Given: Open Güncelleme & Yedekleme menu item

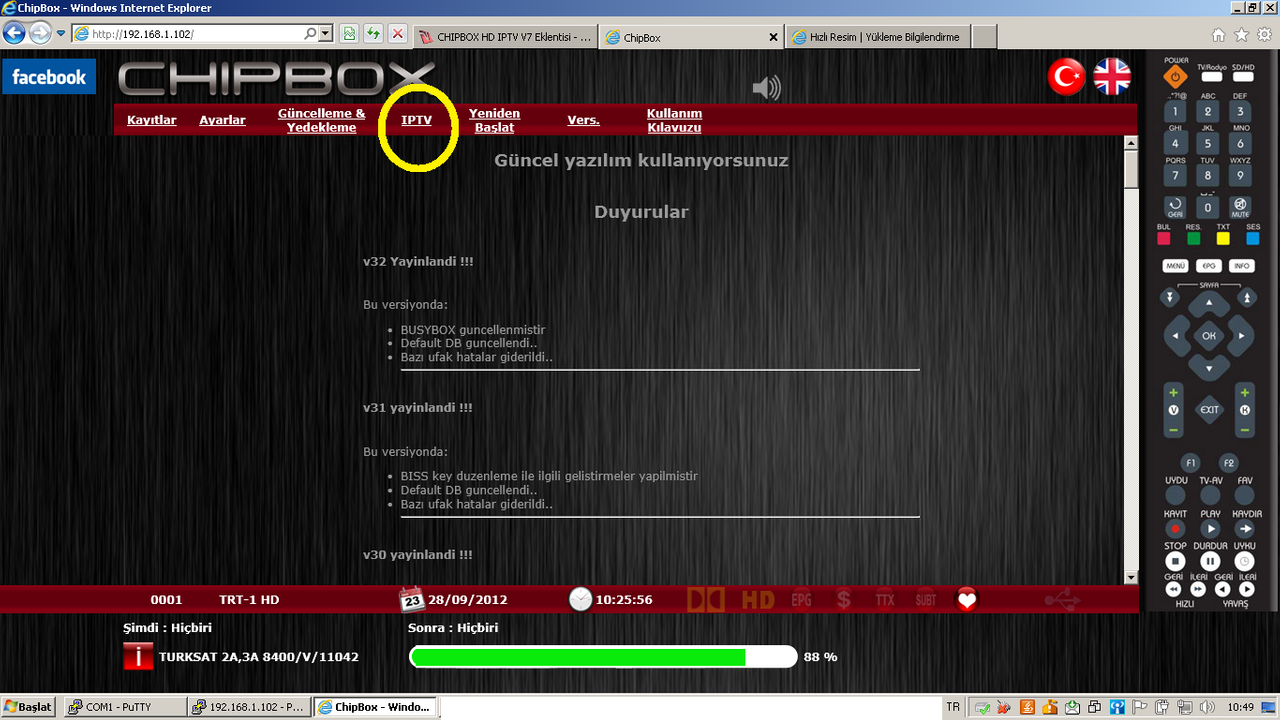Looking at the screenshot, I should 322,121.
